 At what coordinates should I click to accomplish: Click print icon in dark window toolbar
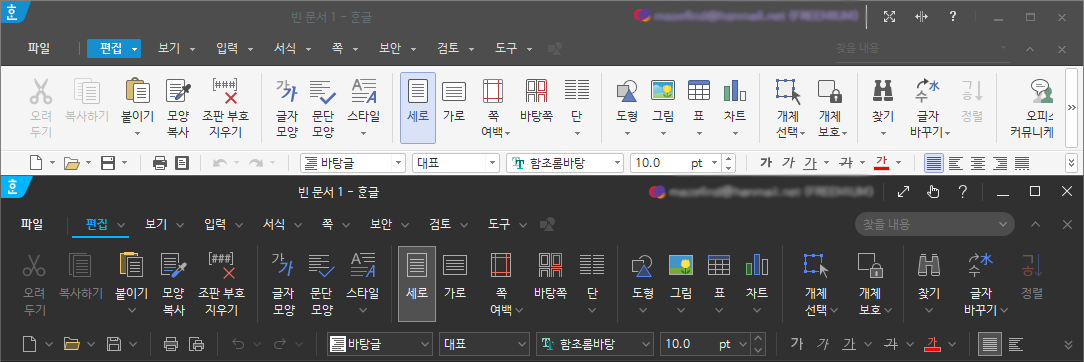pyautogui.click(x=171, y=343)
